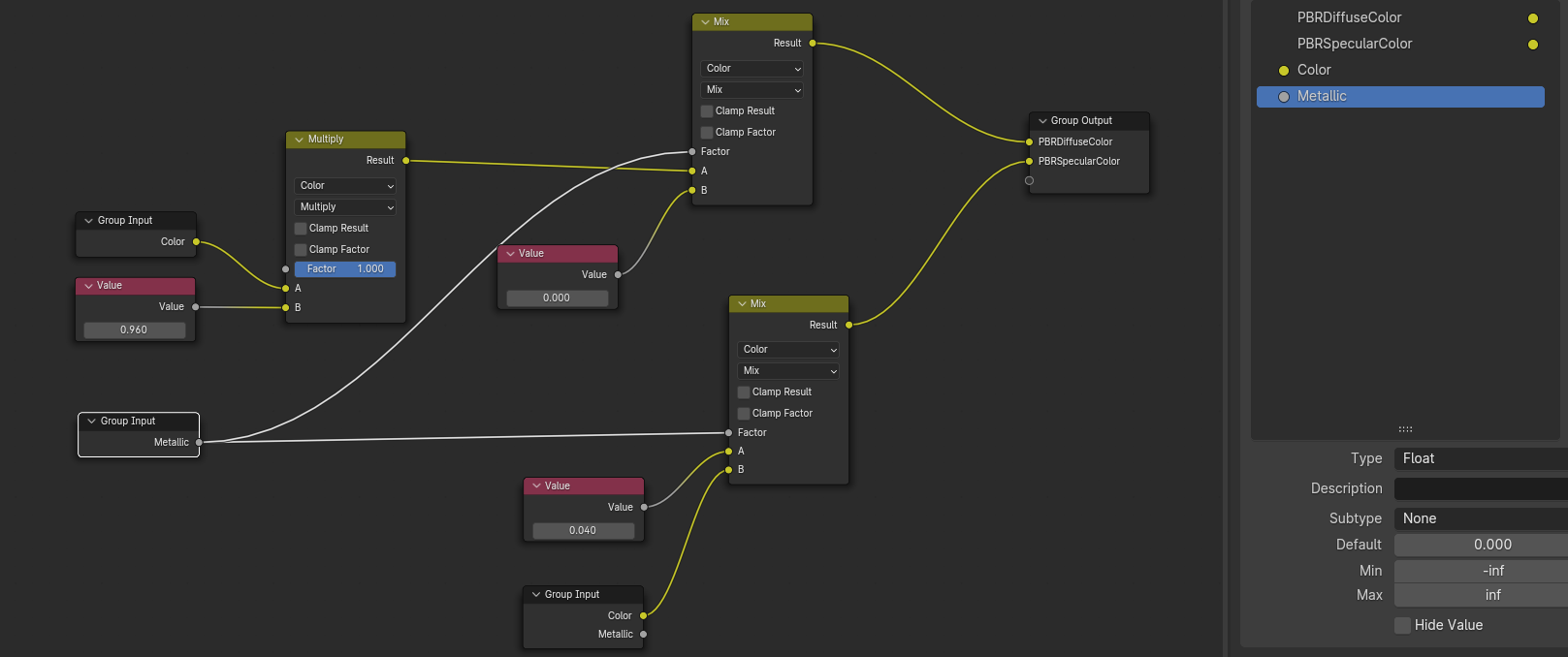Open the Type dropdown showing Float
The width and height of the screenshot is (1568, 657).
click(1480, 458)
